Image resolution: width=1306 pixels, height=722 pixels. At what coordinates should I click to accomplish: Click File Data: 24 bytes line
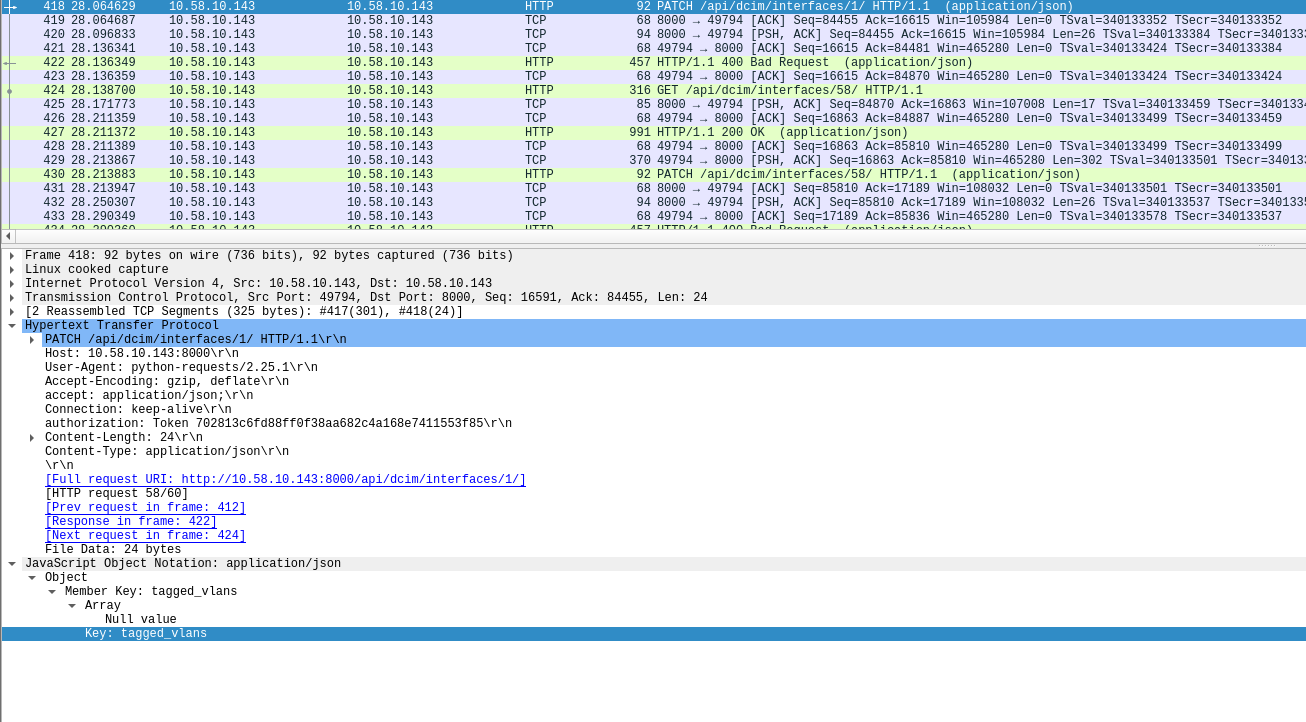(113, 550)
